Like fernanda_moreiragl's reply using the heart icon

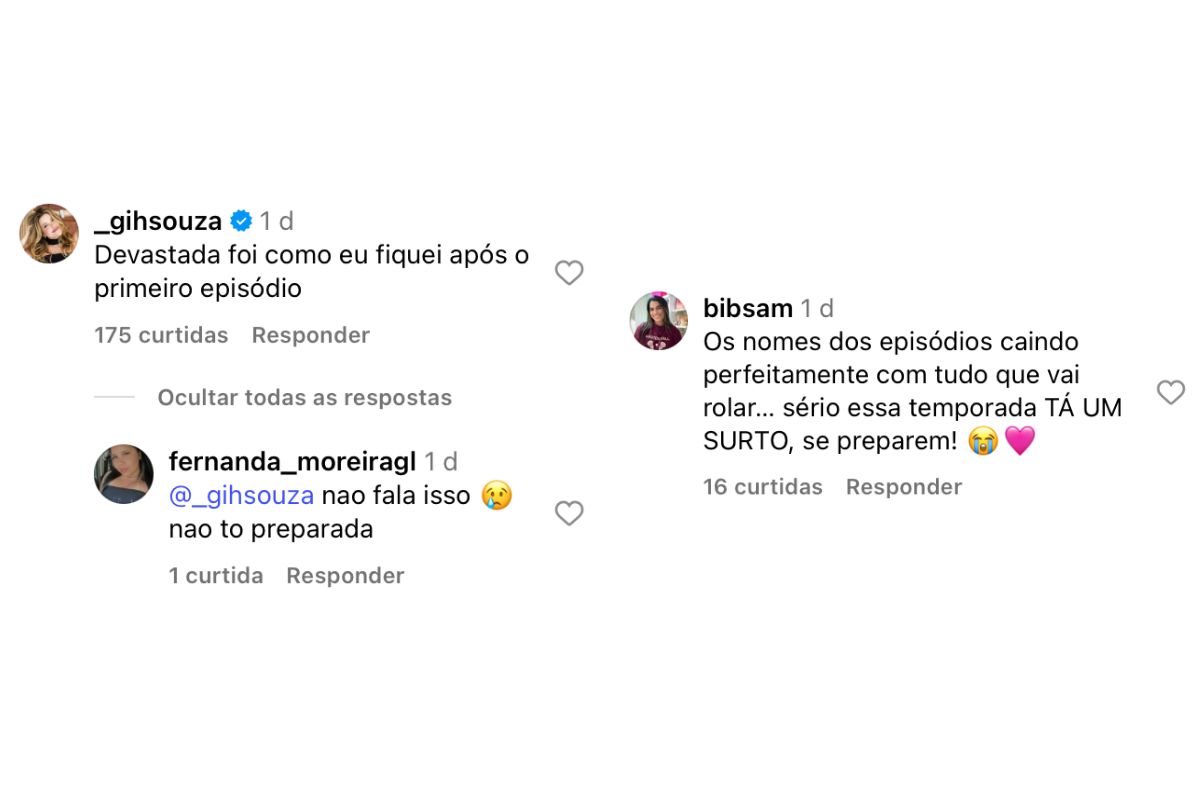point(569,513)
